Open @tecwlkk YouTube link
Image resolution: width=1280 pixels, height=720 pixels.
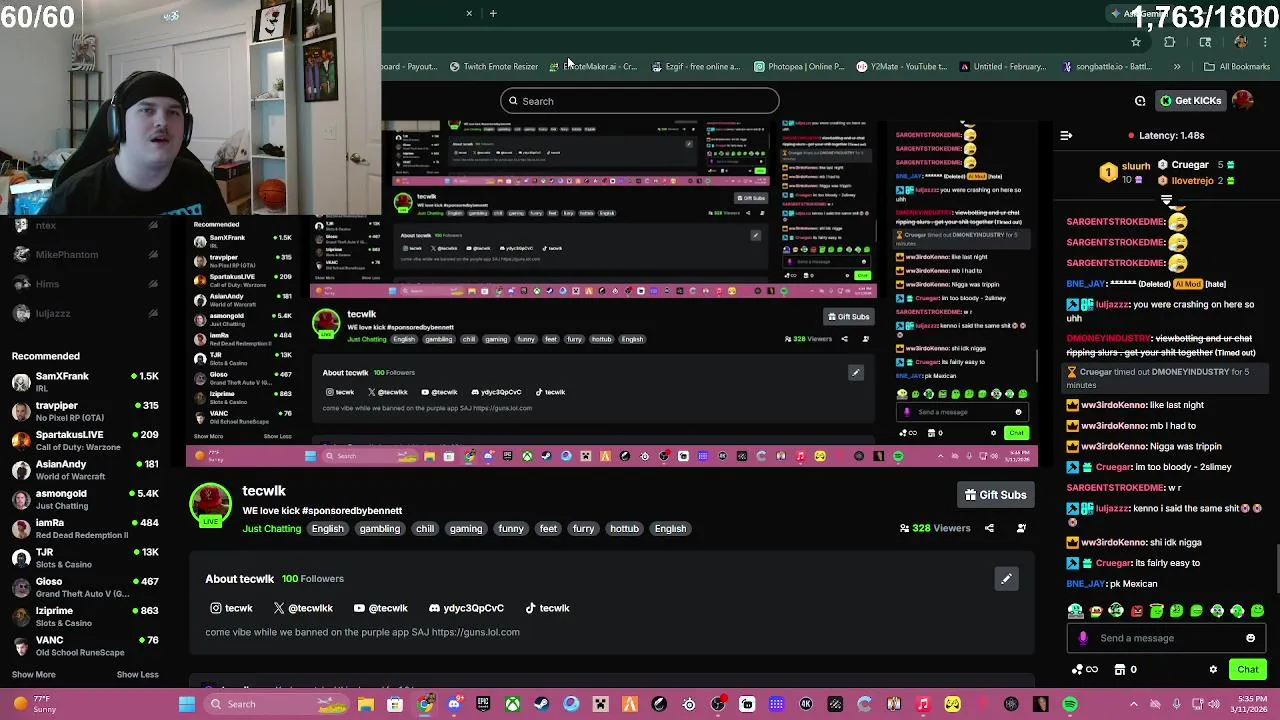click(x=380, y=608)
